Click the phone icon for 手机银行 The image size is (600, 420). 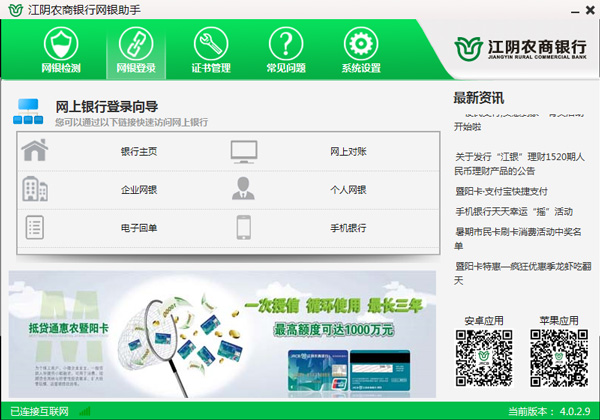pos(244,228)
